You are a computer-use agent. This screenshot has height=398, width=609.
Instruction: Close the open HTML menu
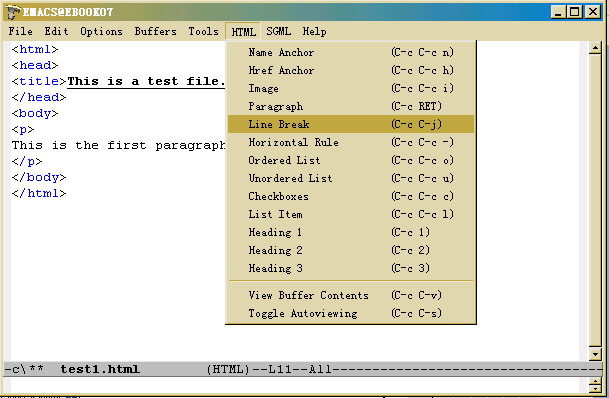pyautogui.click(x=243, y=31)
